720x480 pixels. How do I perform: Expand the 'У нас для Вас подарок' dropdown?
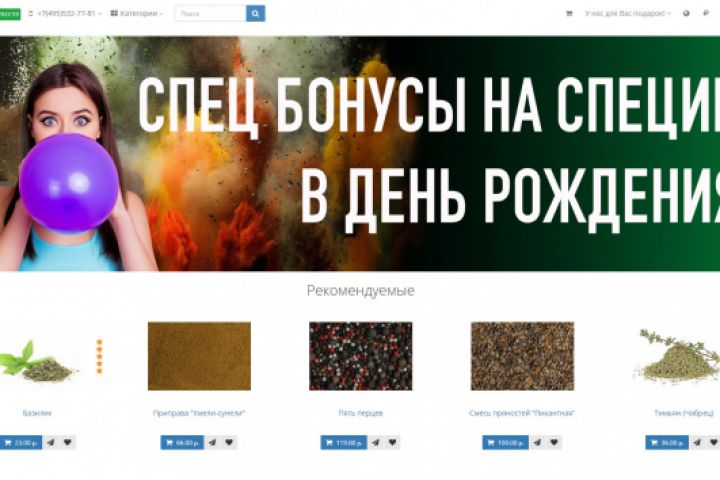point(628,14)
